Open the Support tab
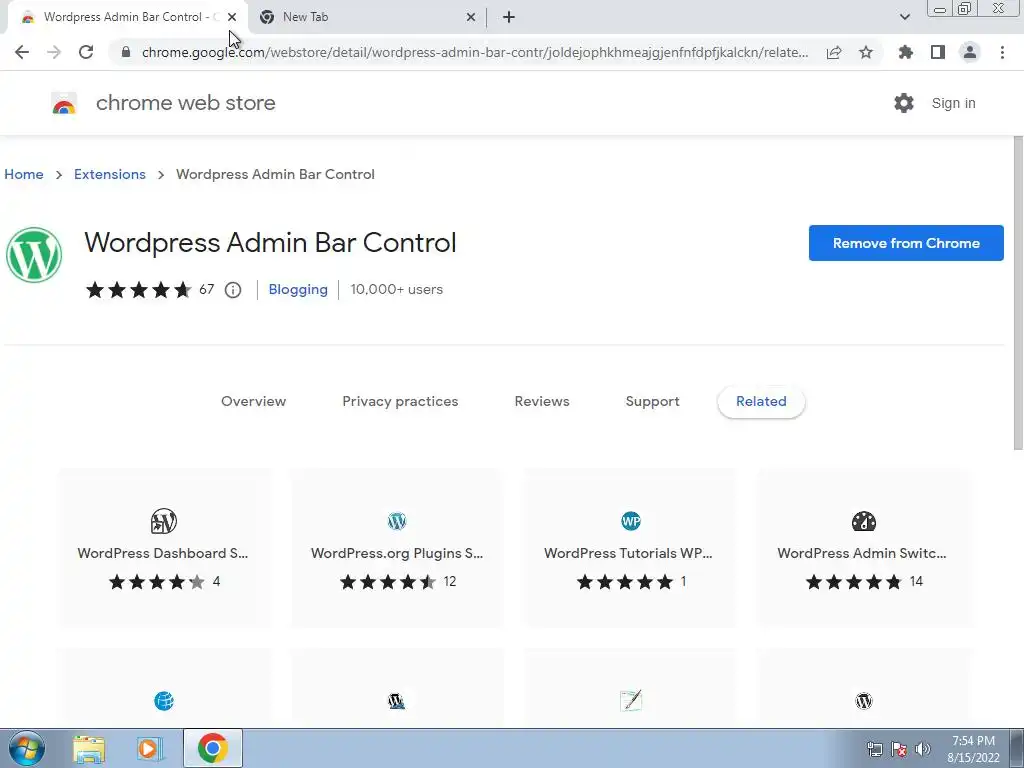 pyautogui.click(x=652, y=402)
